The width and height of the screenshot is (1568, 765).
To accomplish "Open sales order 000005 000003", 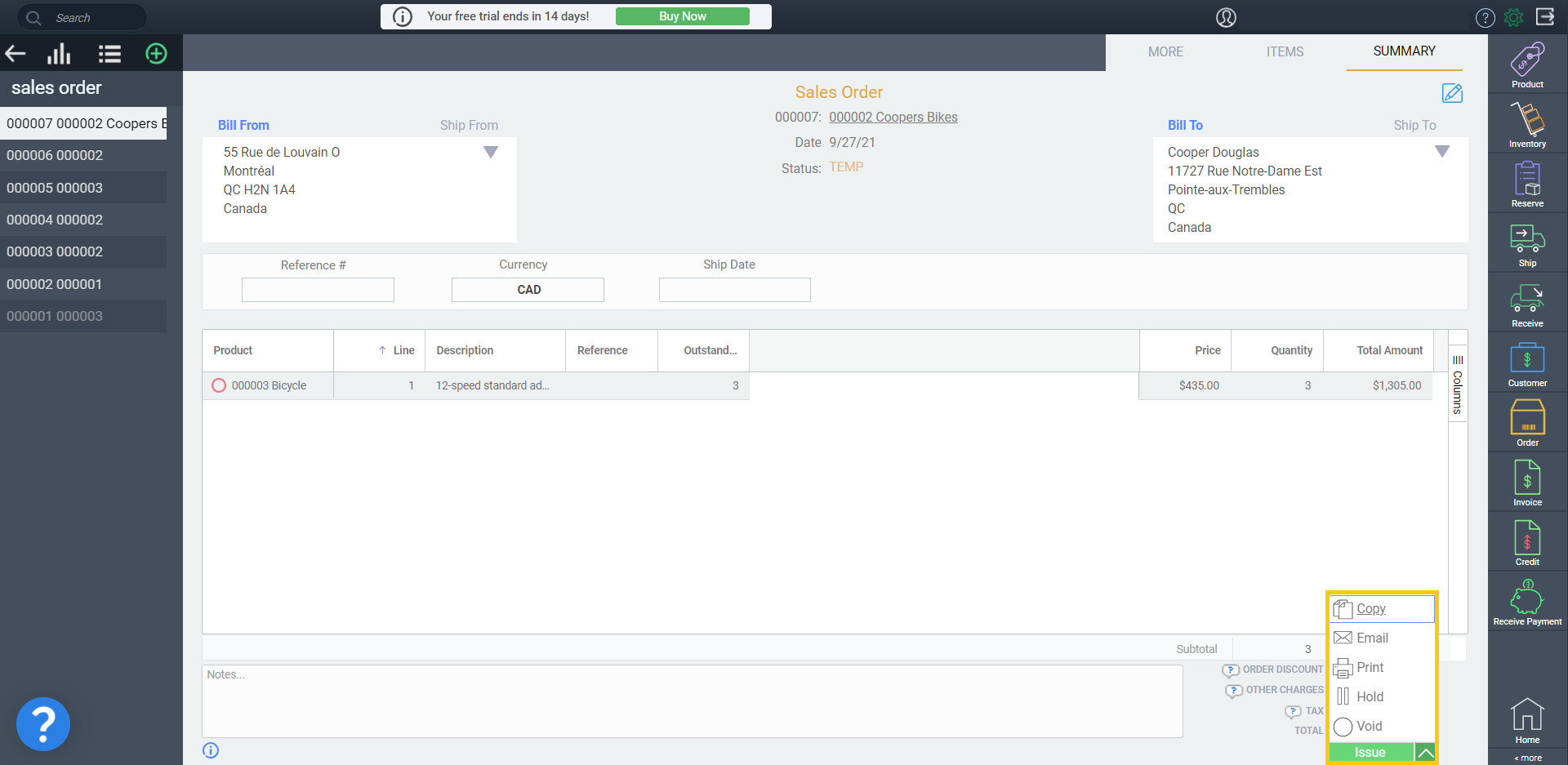I will coord(83,188).
